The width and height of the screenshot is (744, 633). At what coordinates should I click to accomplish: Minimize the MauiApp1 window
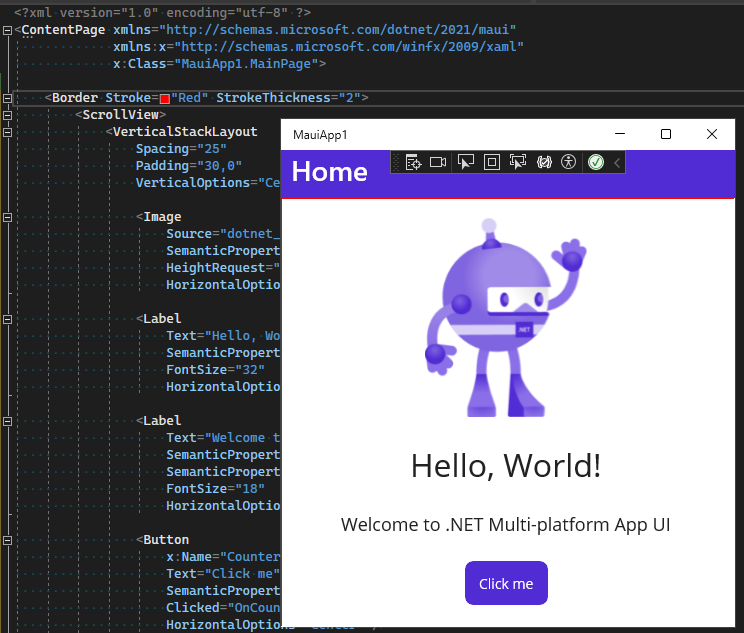(620, 134)
